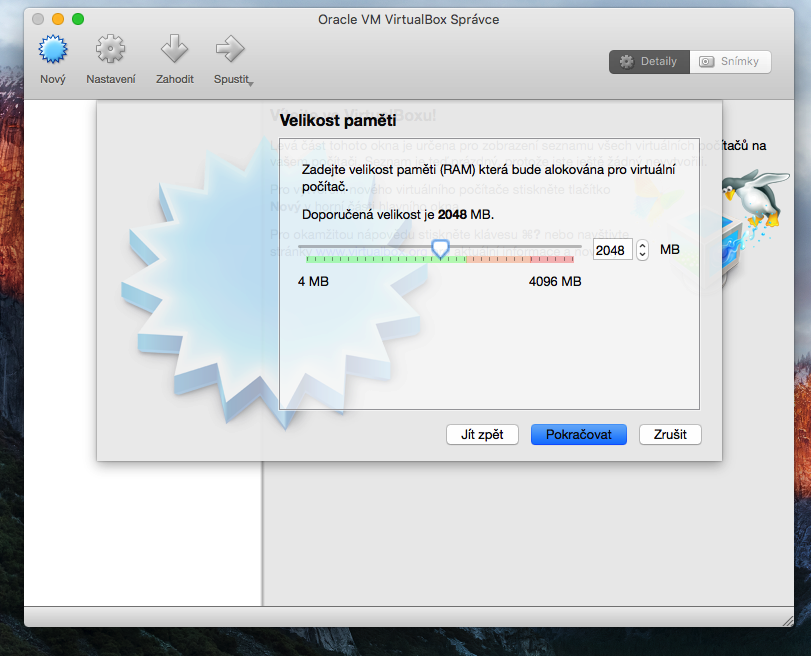The height and width of the screenshot is (656, 811).
Task: Expand the Spustit dropdown arrow
Action: 250,83
